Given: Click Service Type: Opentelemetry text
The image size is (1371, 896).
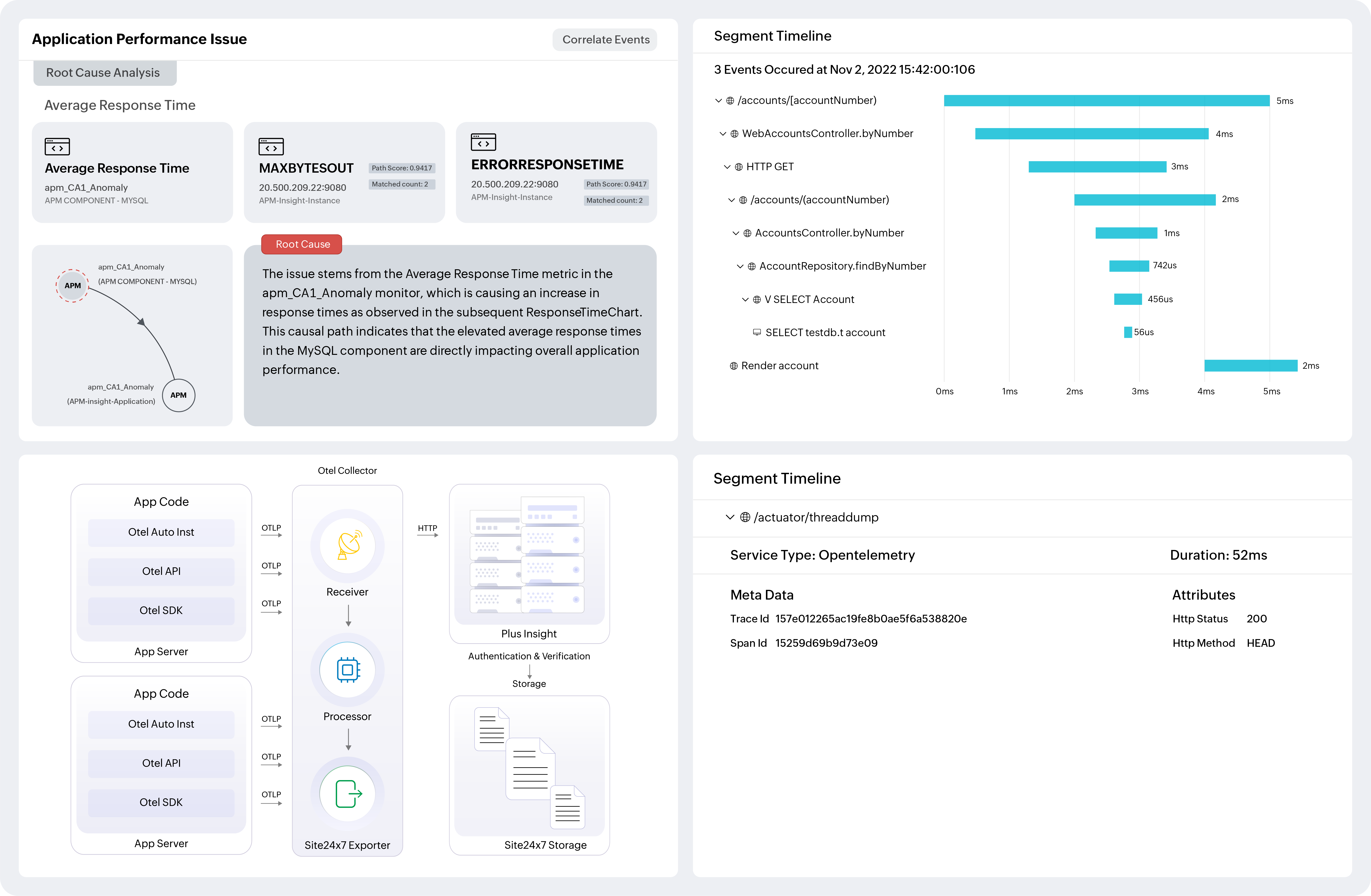Looking at the screenshot, I should [823, 555].
